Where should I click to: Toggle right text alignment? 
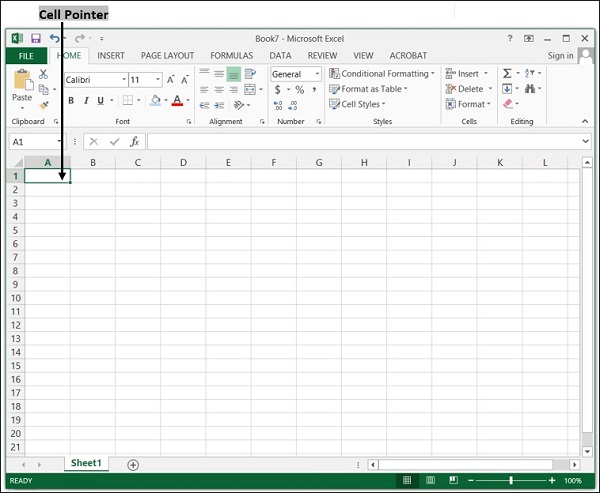point(233,90)
